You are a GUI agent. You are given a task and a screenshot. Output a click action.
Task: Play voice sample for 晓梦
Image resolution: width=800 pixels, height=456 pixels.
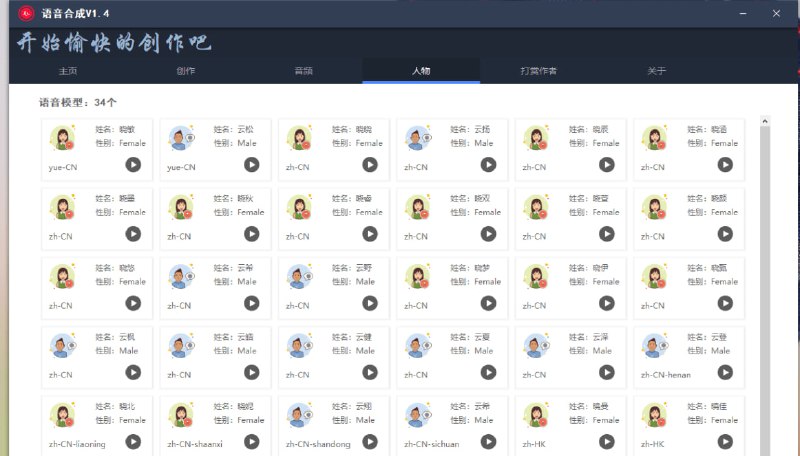488,303
